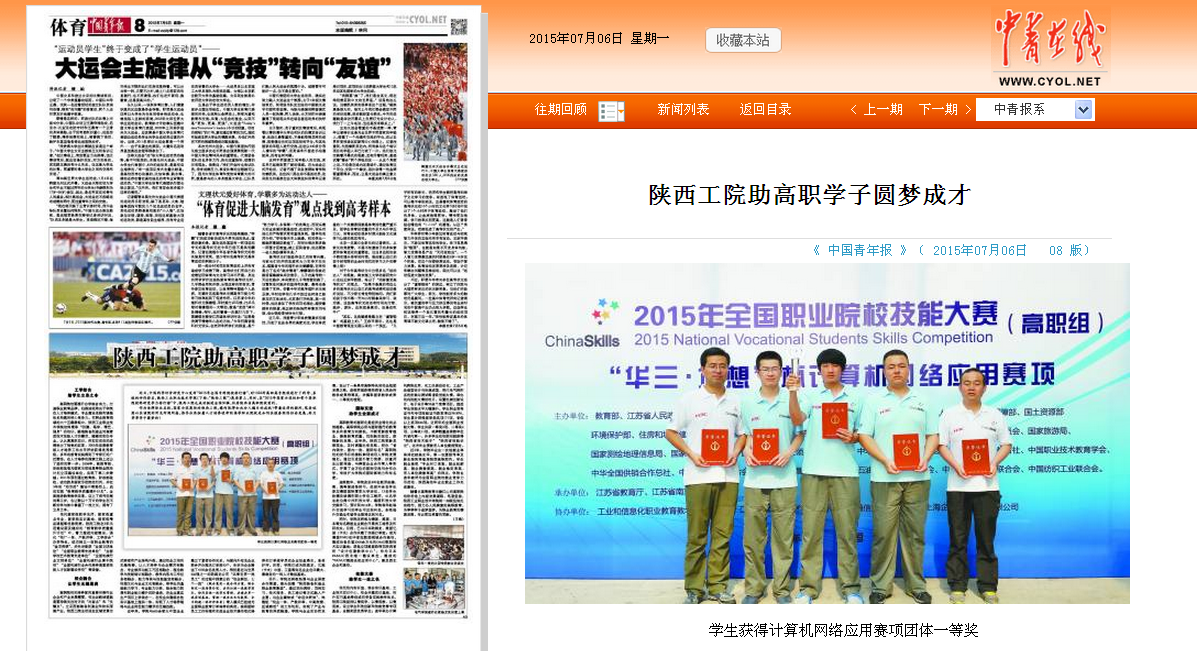The image size is (1197, 651).
Task: Click the large award team photo
Action: pyautogui.click(x=827, y=433)
